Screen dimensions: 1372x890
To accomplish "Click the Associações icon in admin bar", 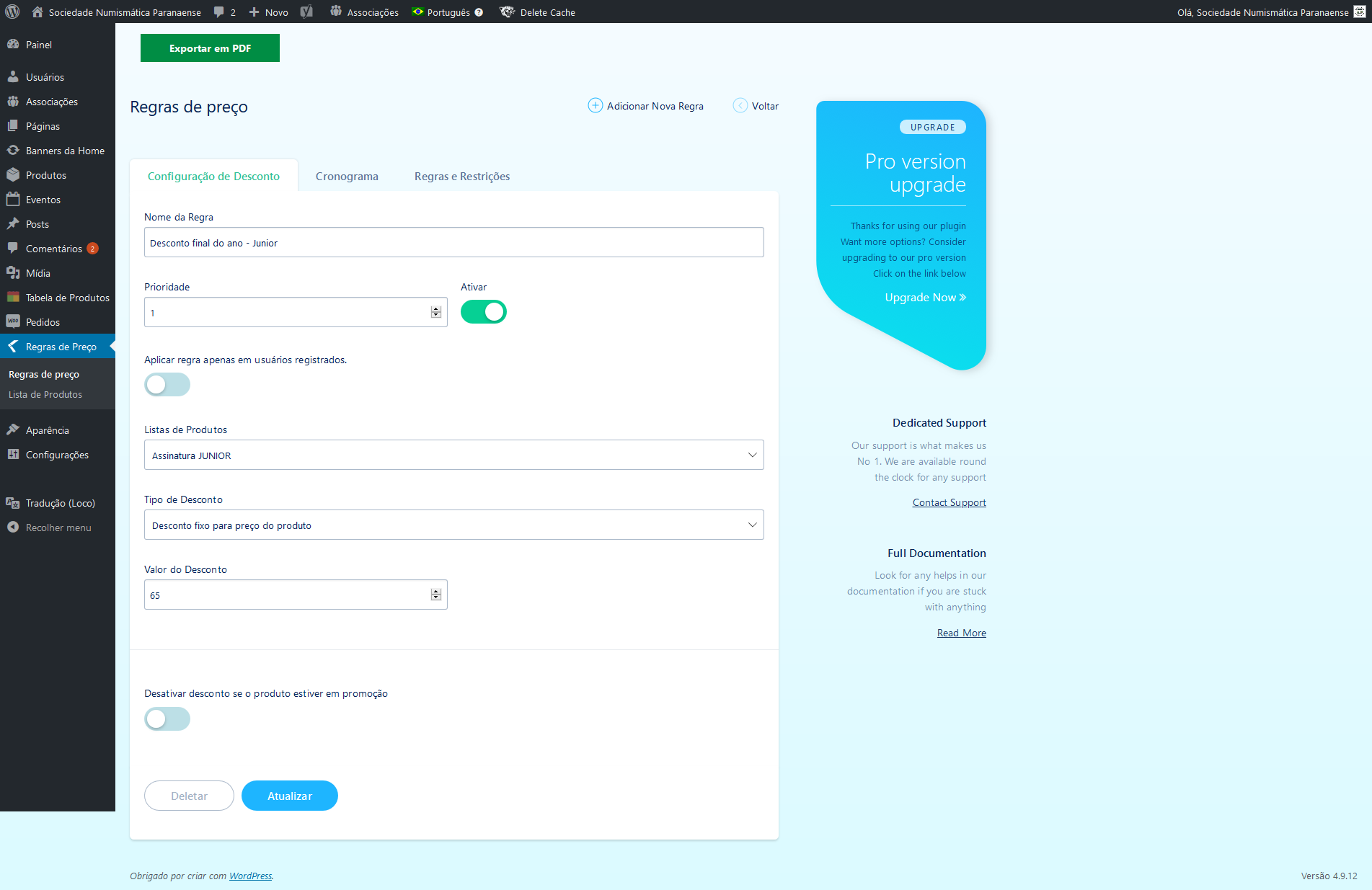I will [336, 12].
